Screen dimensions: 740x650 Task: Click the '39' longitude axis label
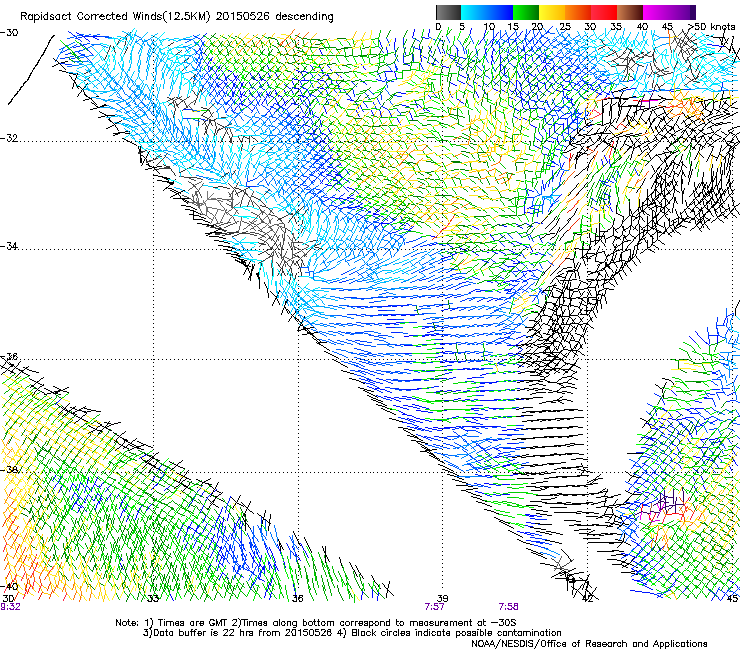pos(442,599)
